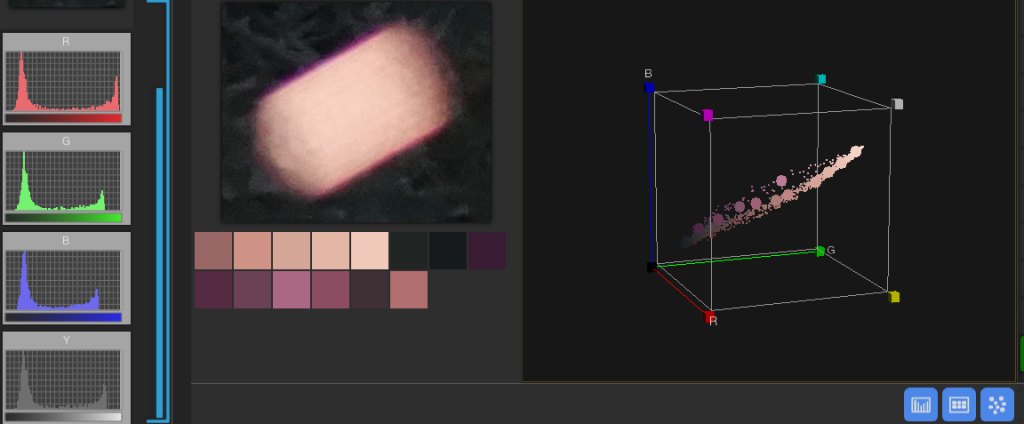The height and width of the screenshot is (424, 1024).
Task: Click the red gradient bar under R histogram
Action: pyautogui.click(x=63, y=118)
